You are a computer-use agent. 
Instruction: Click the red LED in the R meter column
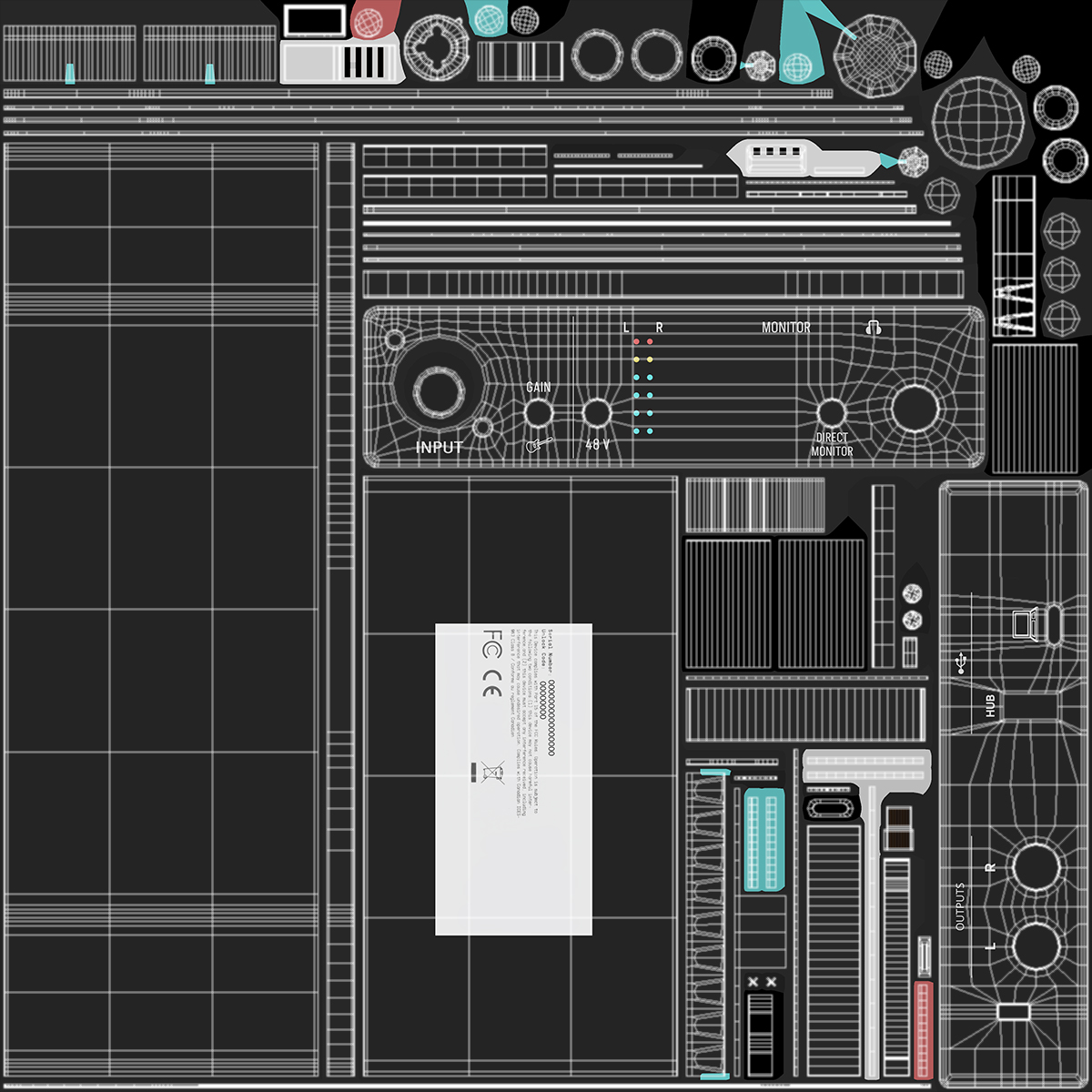650,342
